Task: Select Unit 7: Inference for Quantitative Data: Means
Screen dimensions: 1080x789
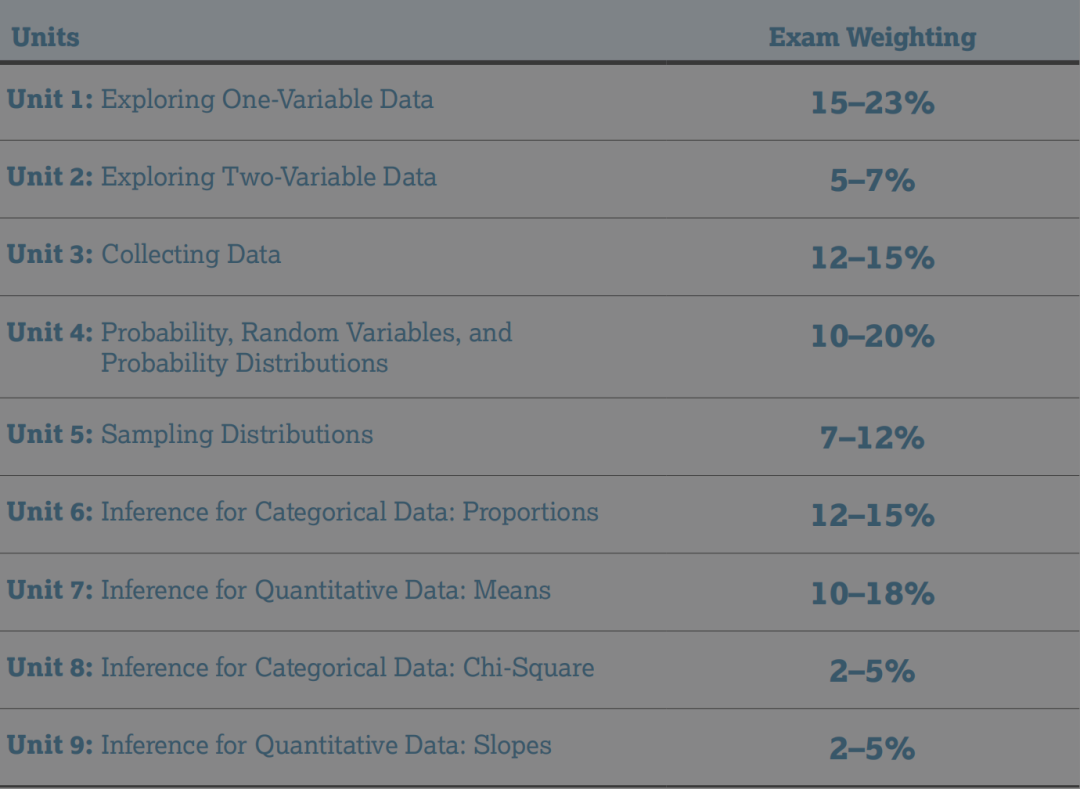Action: pyautogui.click(x=278, y=591)
